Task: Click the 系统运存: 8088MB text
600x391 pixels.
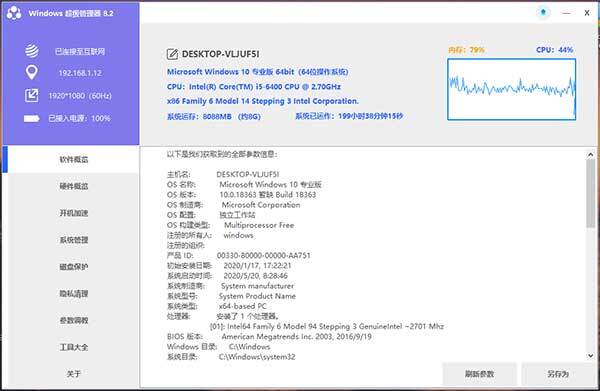Action: [x=214, y=116]
